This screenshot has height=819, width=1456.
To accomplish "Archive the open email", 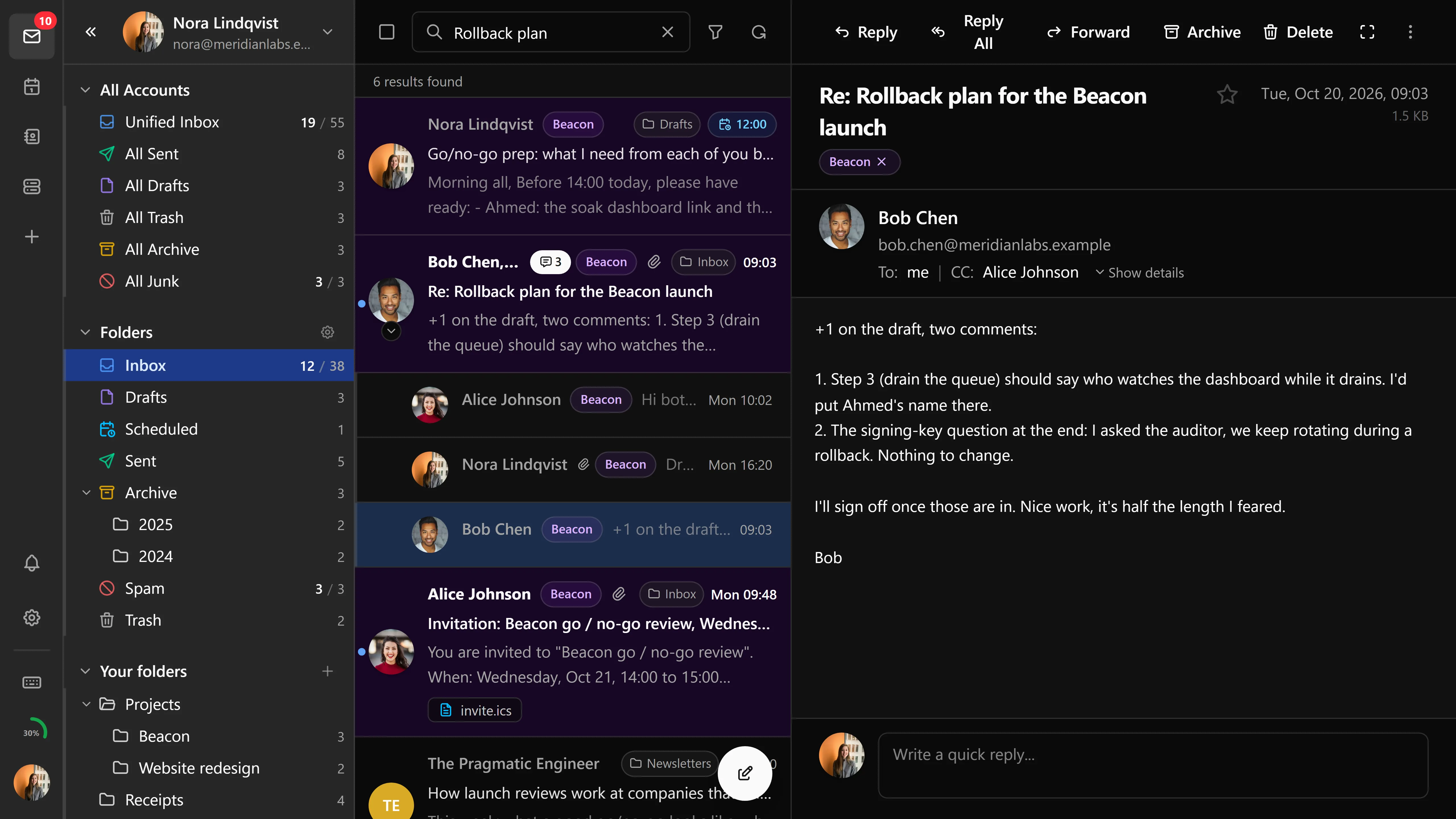I will (1202, 32).
